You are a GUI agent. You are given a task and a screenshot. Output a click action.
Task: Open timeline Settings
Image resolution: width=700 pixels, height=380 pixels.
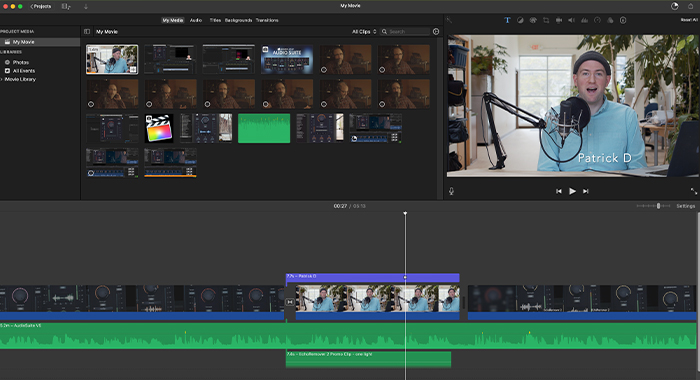click(685, 206)
